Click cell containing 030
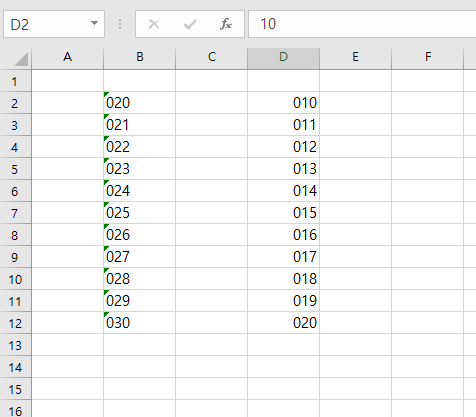The image size is (476, 417). point(140,323)
